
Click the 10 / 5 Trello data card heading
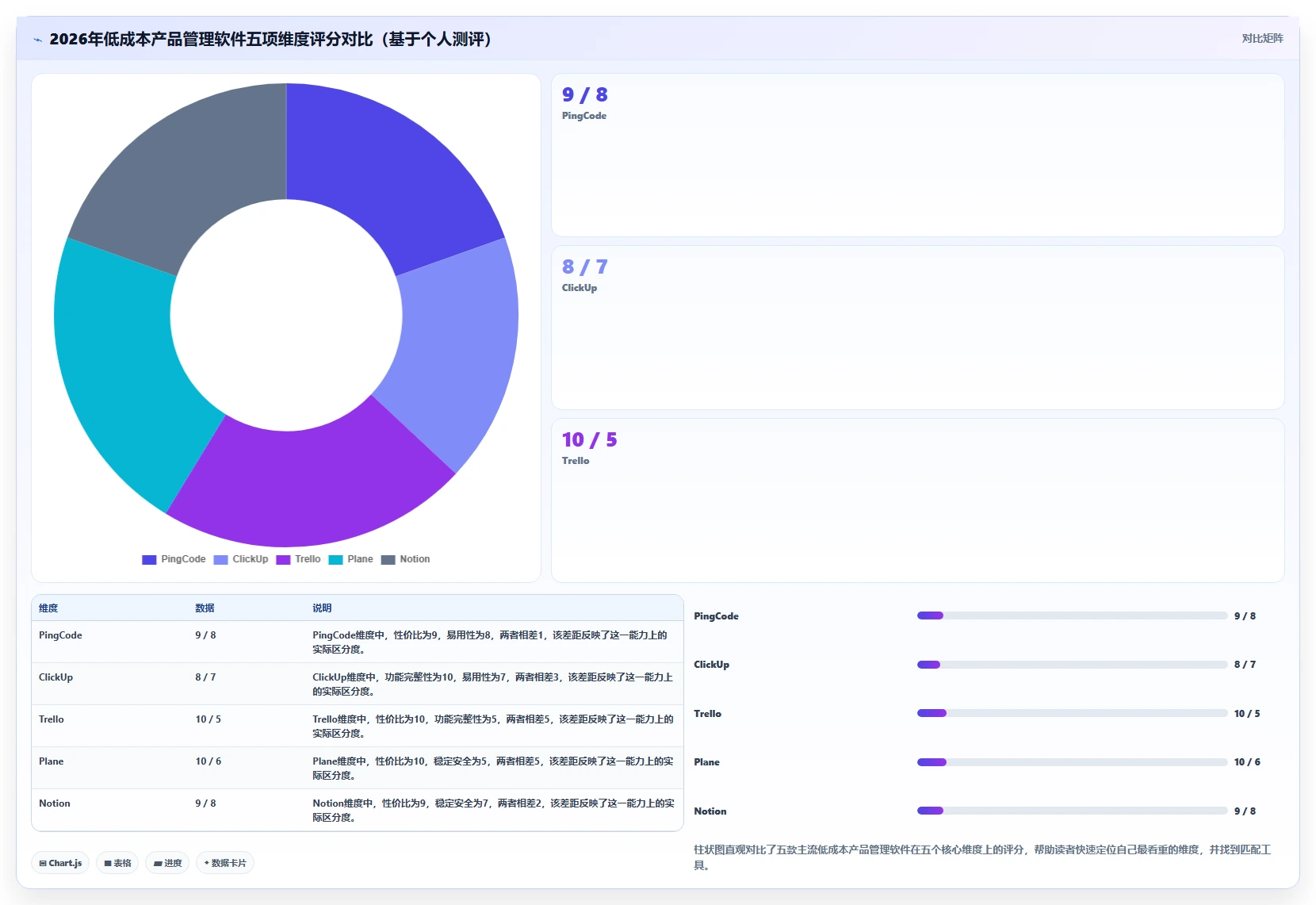click(590, 440)
